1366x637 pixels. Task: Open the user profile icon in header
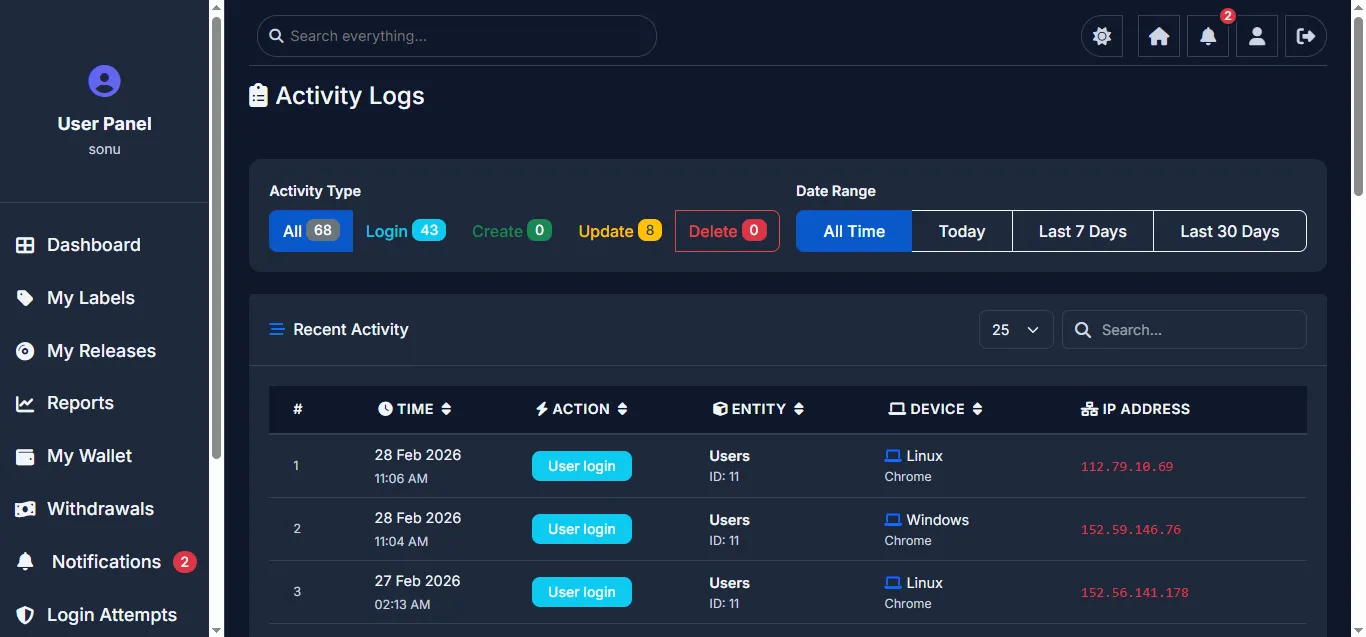pyautogui.click(x=1258, y=36)
